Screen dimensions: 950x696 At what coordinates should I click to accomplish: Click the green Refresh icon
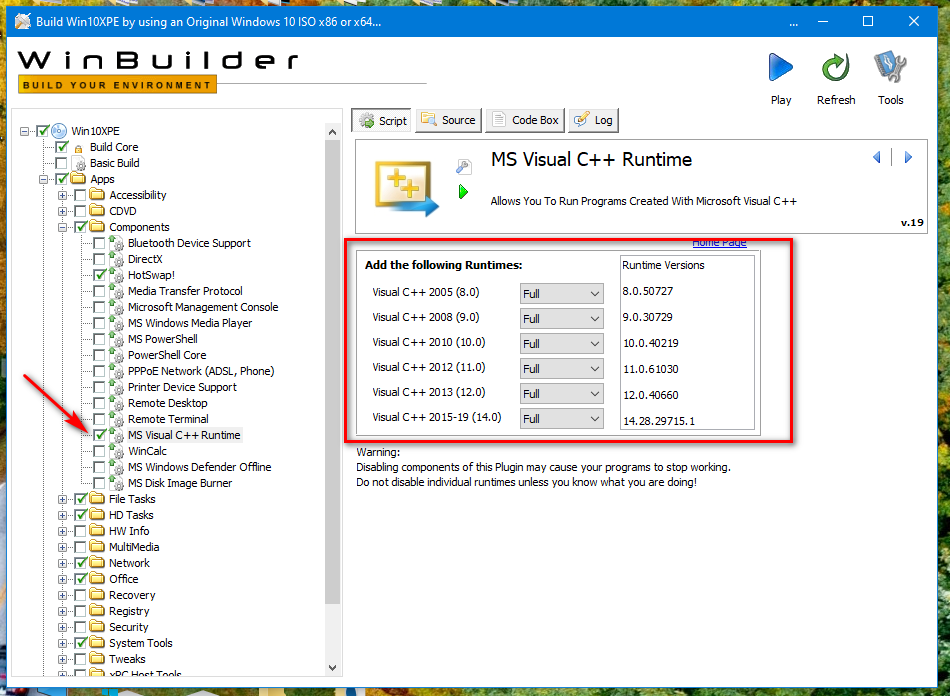coord(835,67)
